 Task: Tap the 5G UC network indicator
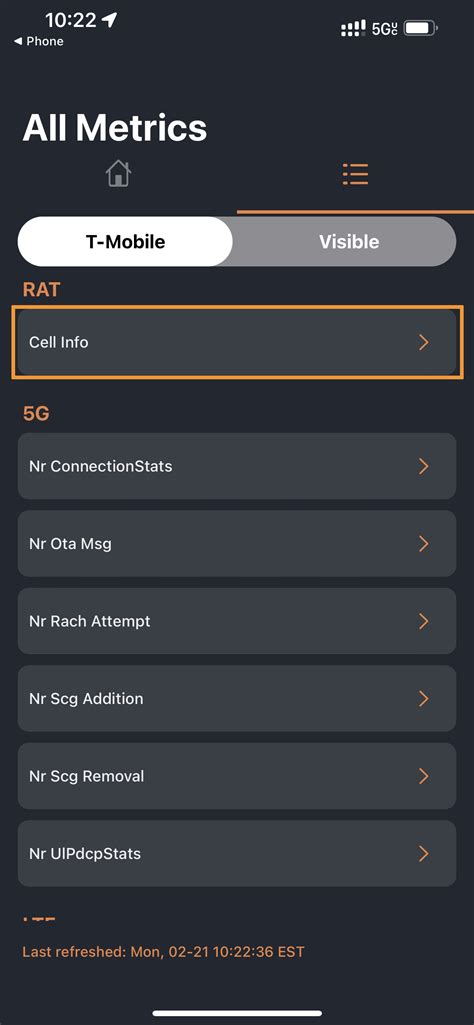point(384,29)
